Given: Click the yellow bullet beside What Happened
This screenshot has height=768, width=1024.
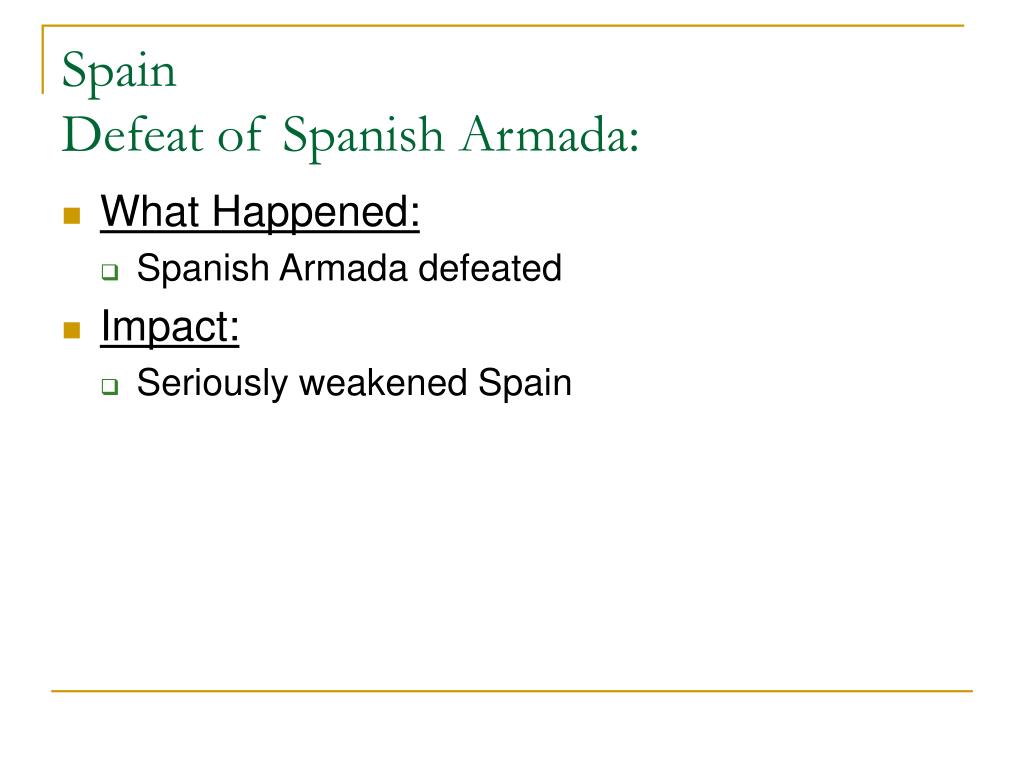Looking at the screenshot, I should point(72,216).
